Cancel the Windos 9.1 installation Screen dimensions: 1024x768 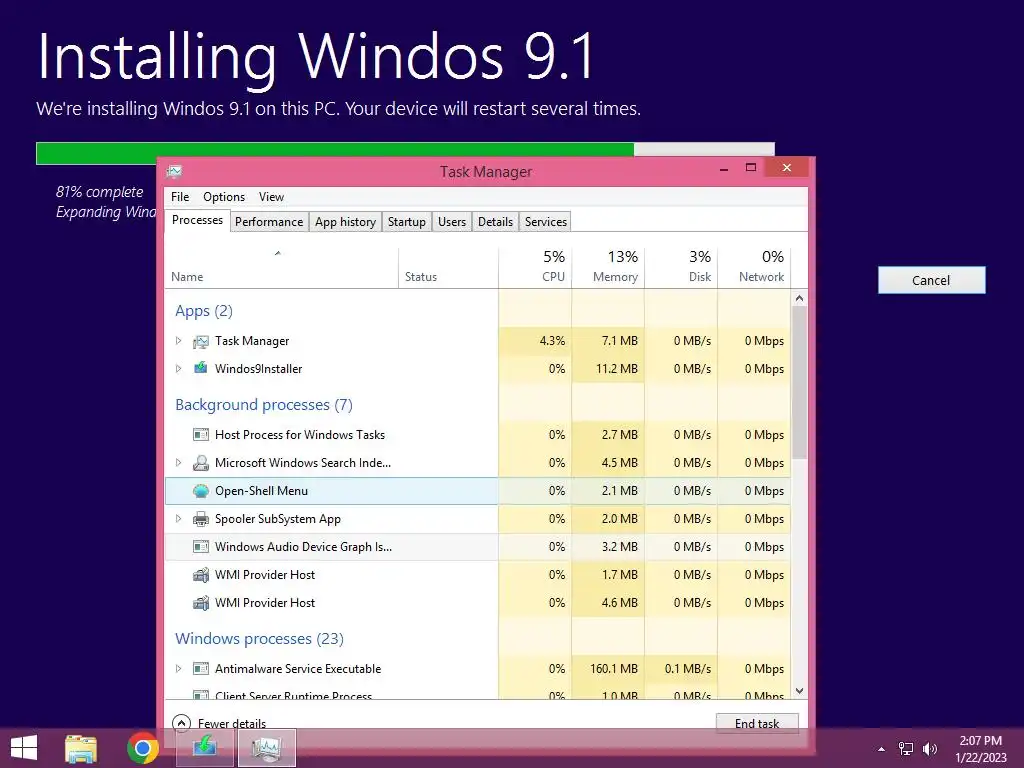pos(931,280)
